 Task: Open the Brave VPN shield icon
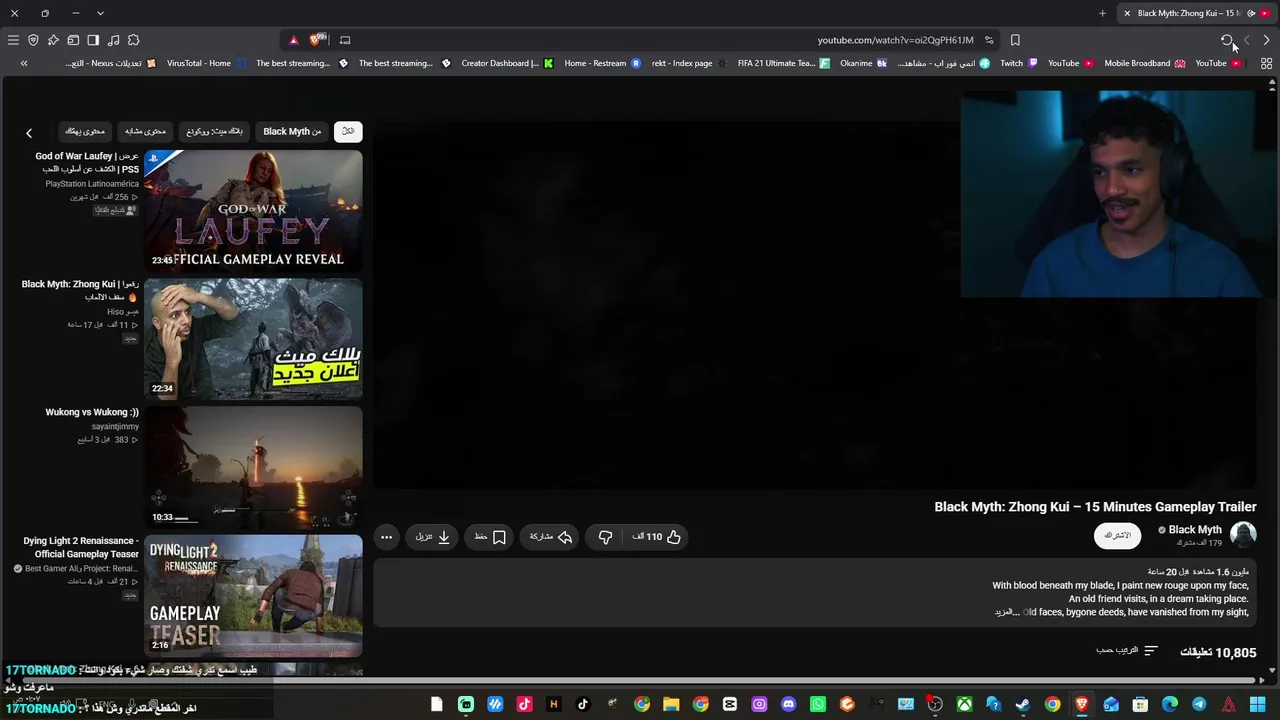[x=33, y=40]
